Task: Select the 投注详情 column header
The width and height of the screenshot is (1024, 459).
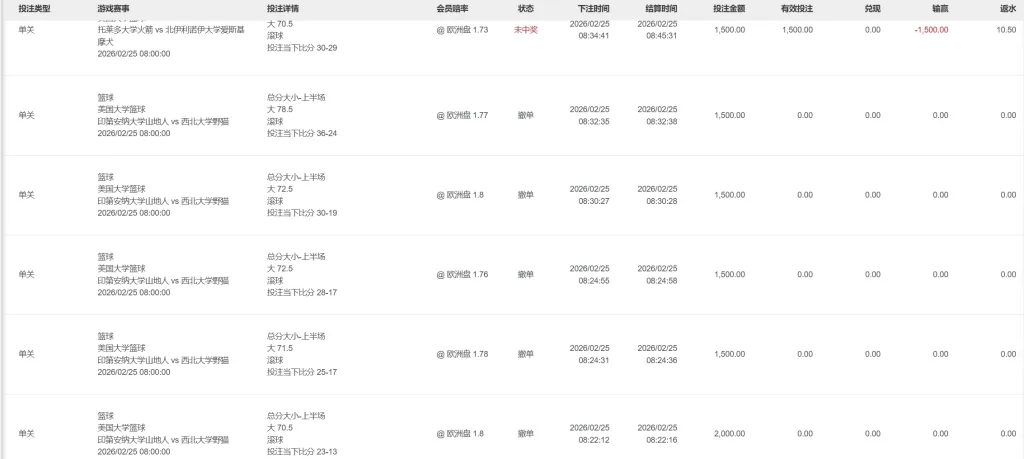Action: pyautogui.click(x=283, y=7)
